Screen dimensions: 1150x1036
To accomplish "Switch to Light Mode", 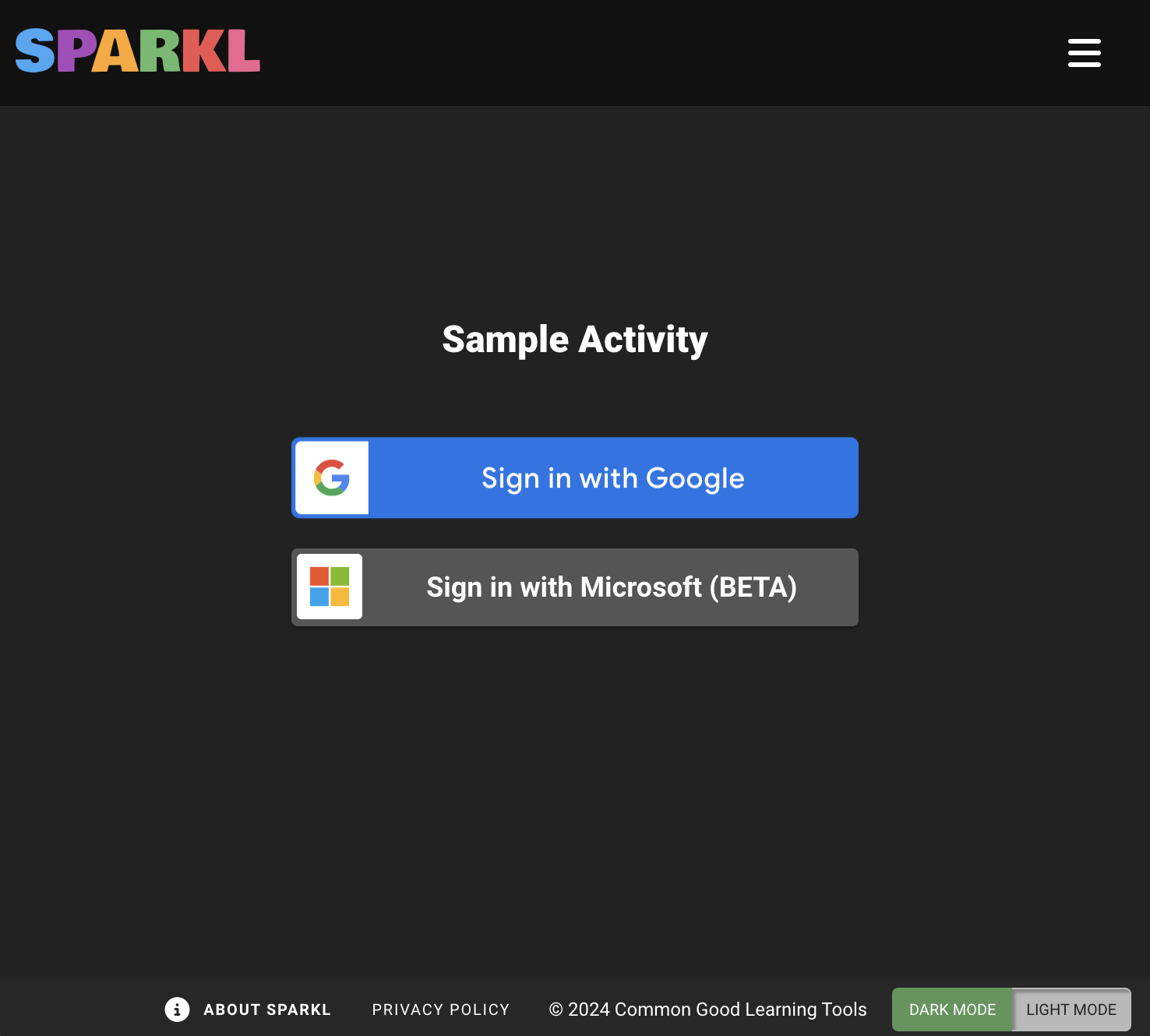I will point(1071,1010).
